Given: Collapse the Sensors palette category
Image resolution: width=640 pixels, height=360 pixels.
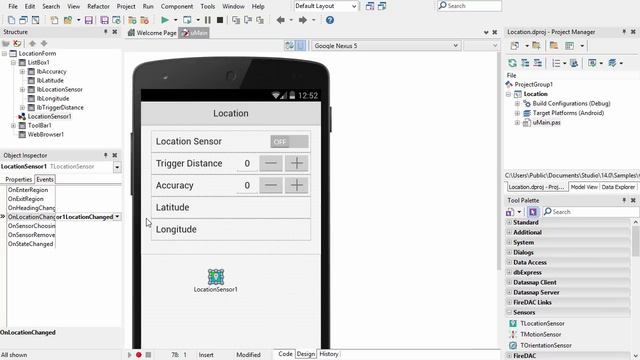Looking at the screenshot, I should coord(509,312).
